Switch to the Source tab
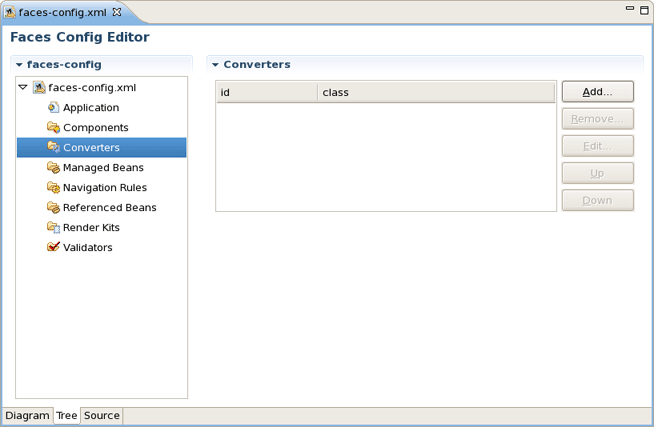Screen dimensions: 654x427 point(101,416)
